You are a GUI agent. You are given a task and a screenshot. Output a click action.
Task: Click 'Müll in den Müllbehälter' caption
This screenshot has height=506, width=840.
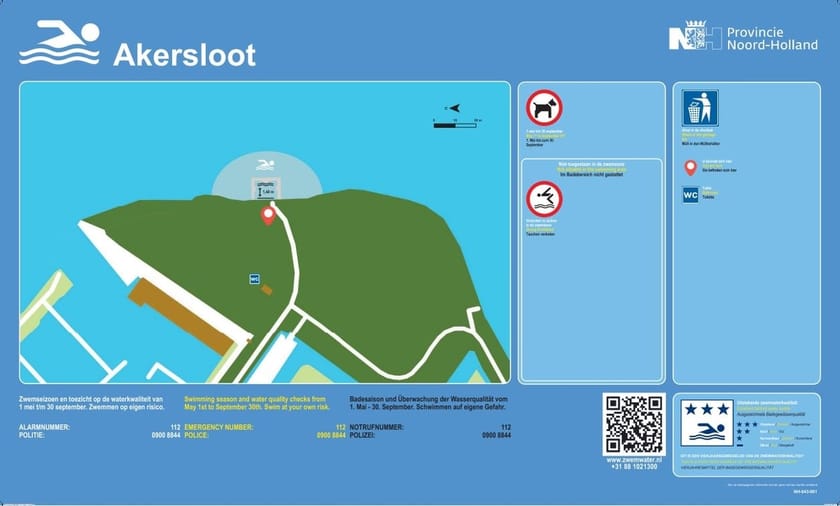[x=701, y=144]
